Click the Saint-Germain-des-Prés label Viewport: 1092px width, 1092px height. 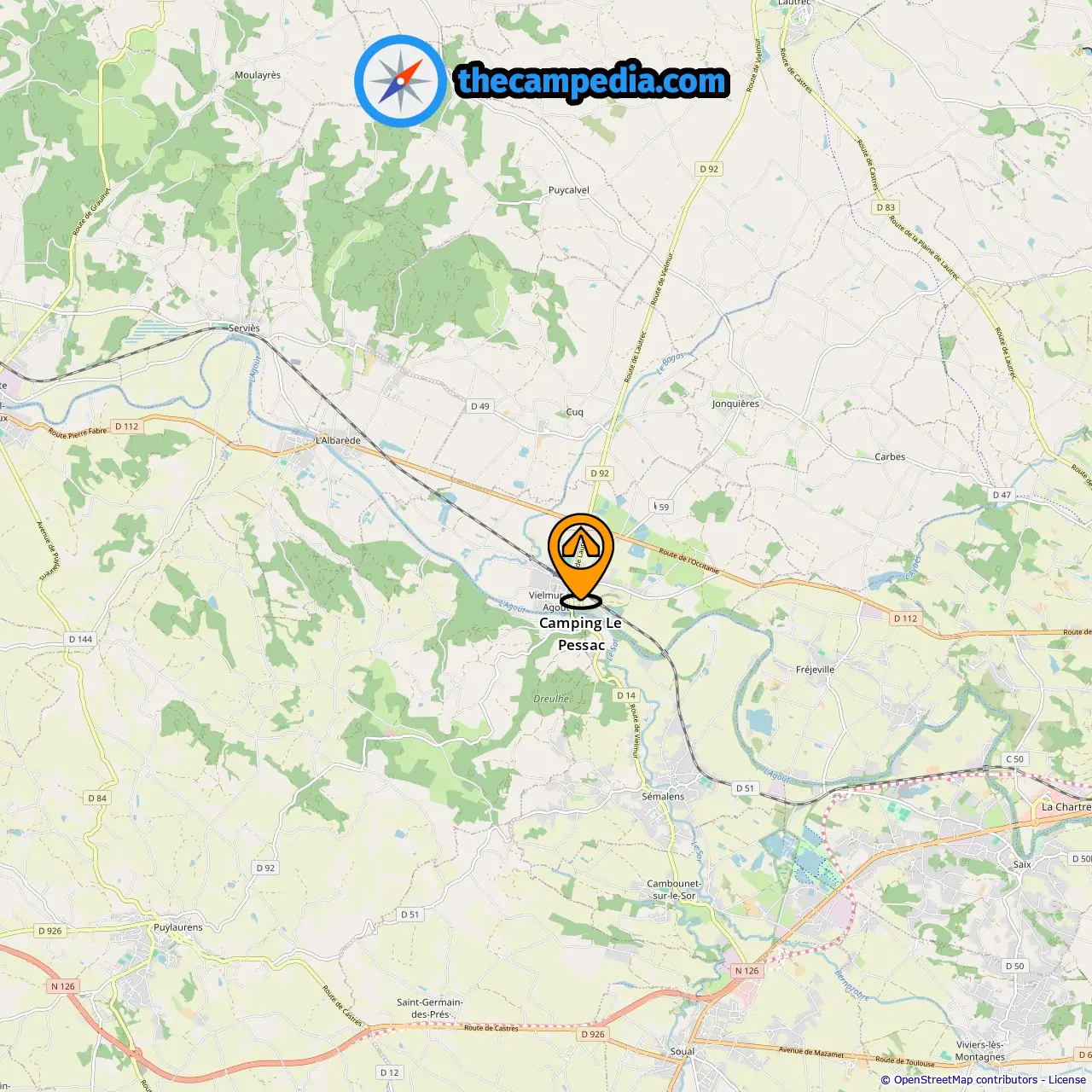click(x=430, y=1008)
